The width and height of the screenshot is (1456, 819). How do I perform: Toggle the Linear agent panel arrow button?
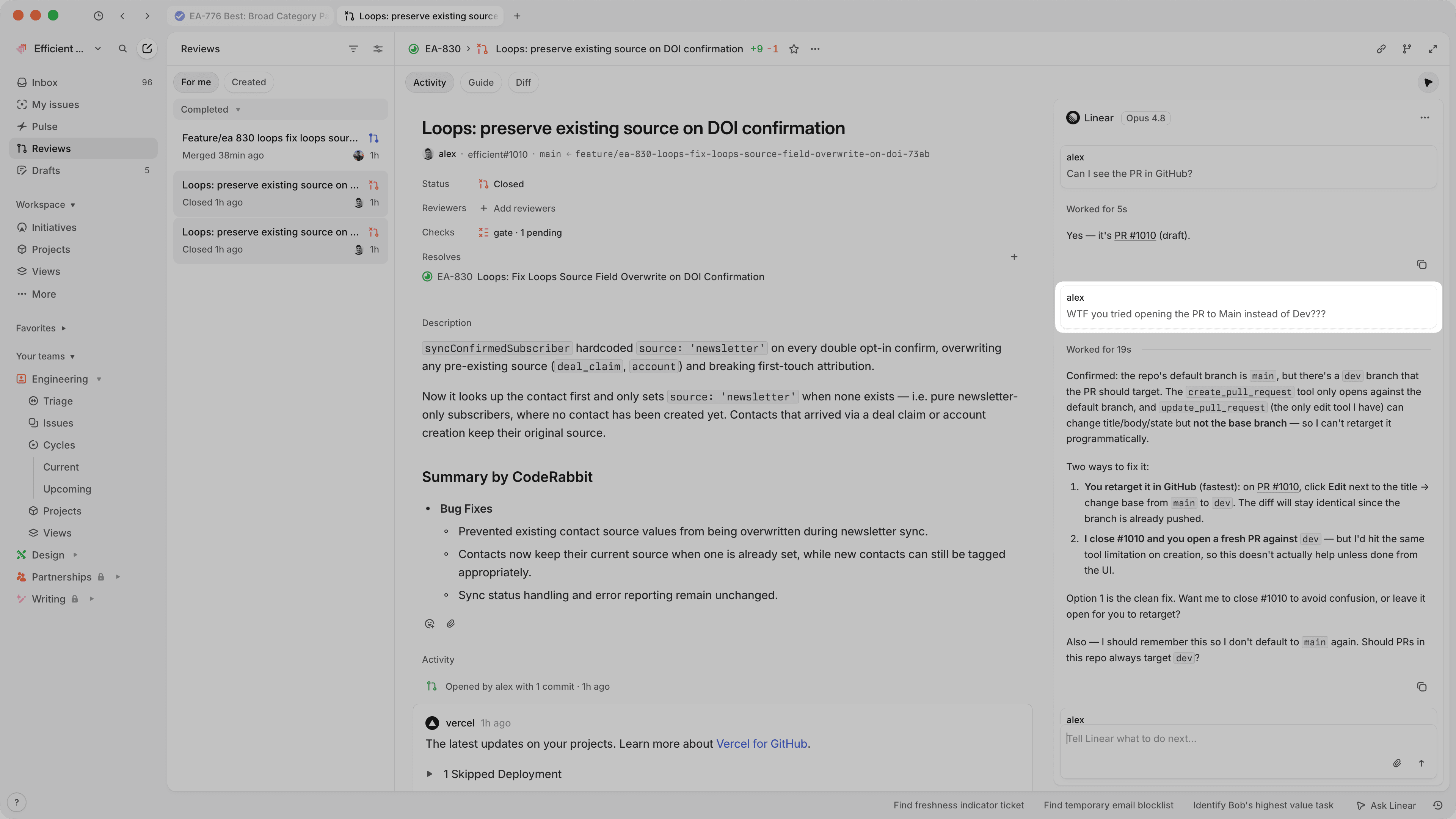1428,83
